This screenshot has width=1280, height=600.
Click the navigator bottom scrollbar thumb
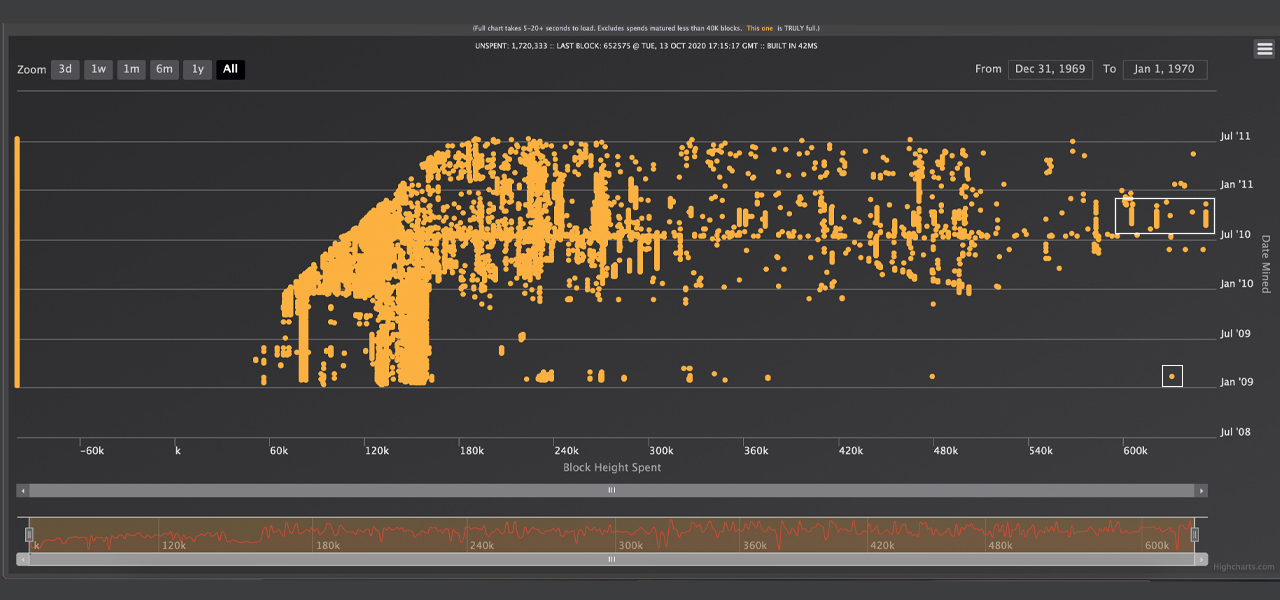coord(612,560)
